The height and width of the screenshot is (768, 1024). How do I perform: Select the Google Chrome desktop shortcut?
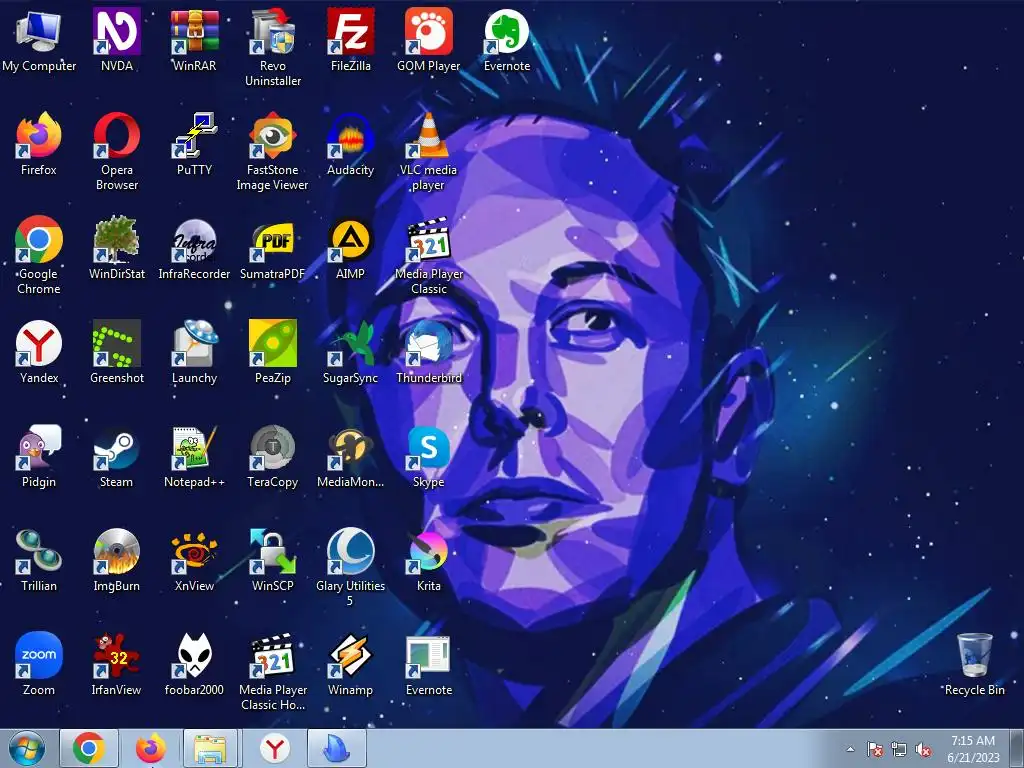[39, 239]
